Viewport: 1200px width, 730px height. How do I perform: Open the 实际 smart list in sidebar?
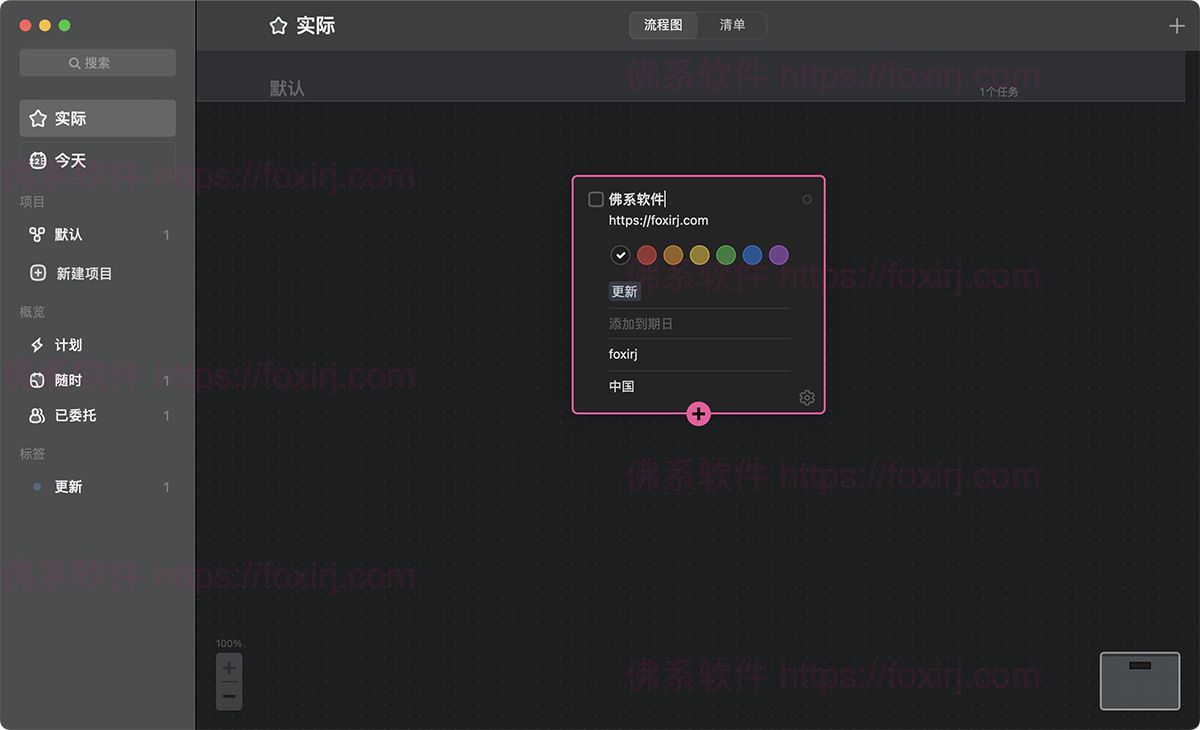(66, 118)
